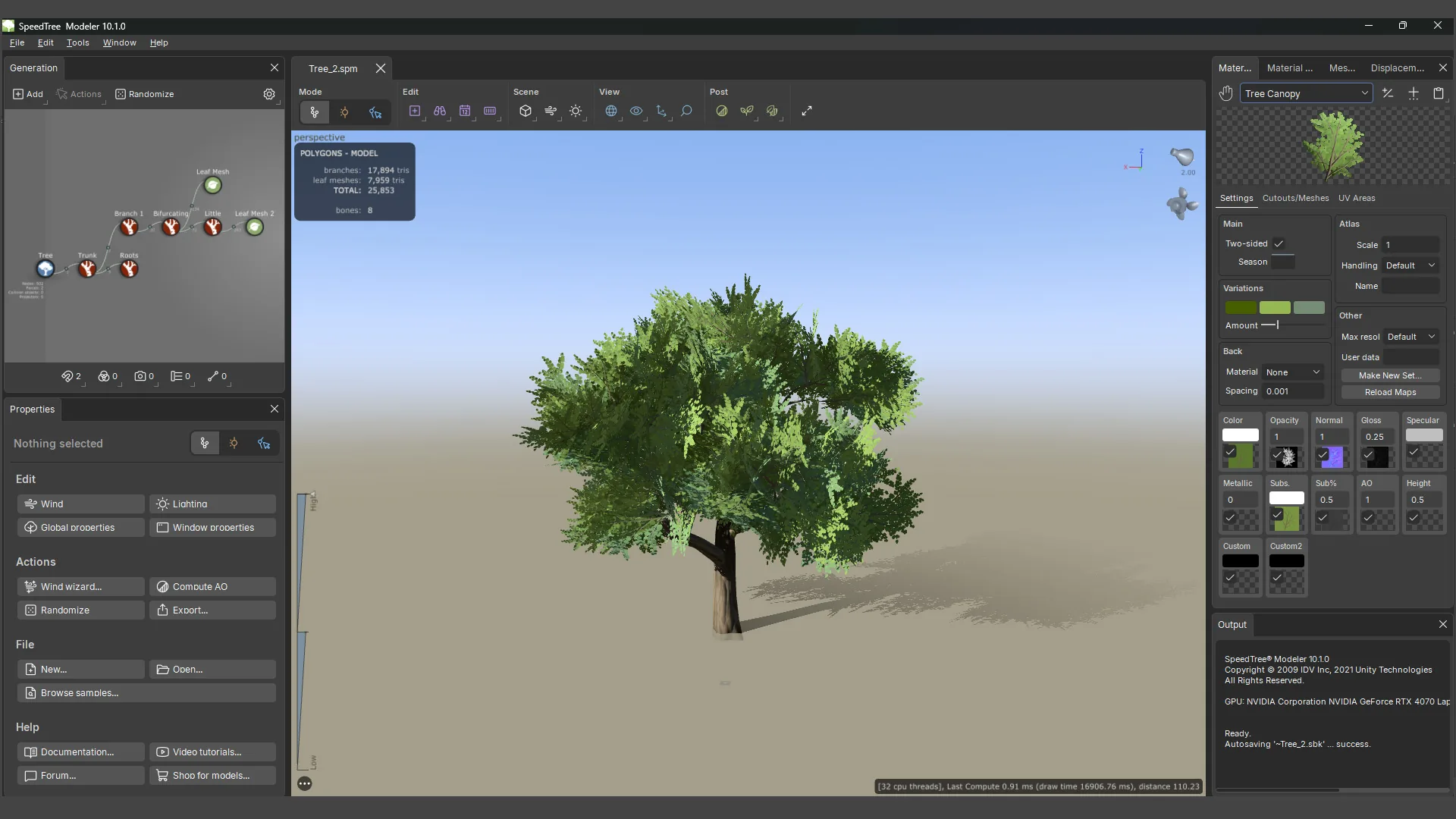Click the magnifier zoom icon in View toolbar
The height and width of the screenshot is (819, 1456).
pyautogui.click(x=686, y=111)
